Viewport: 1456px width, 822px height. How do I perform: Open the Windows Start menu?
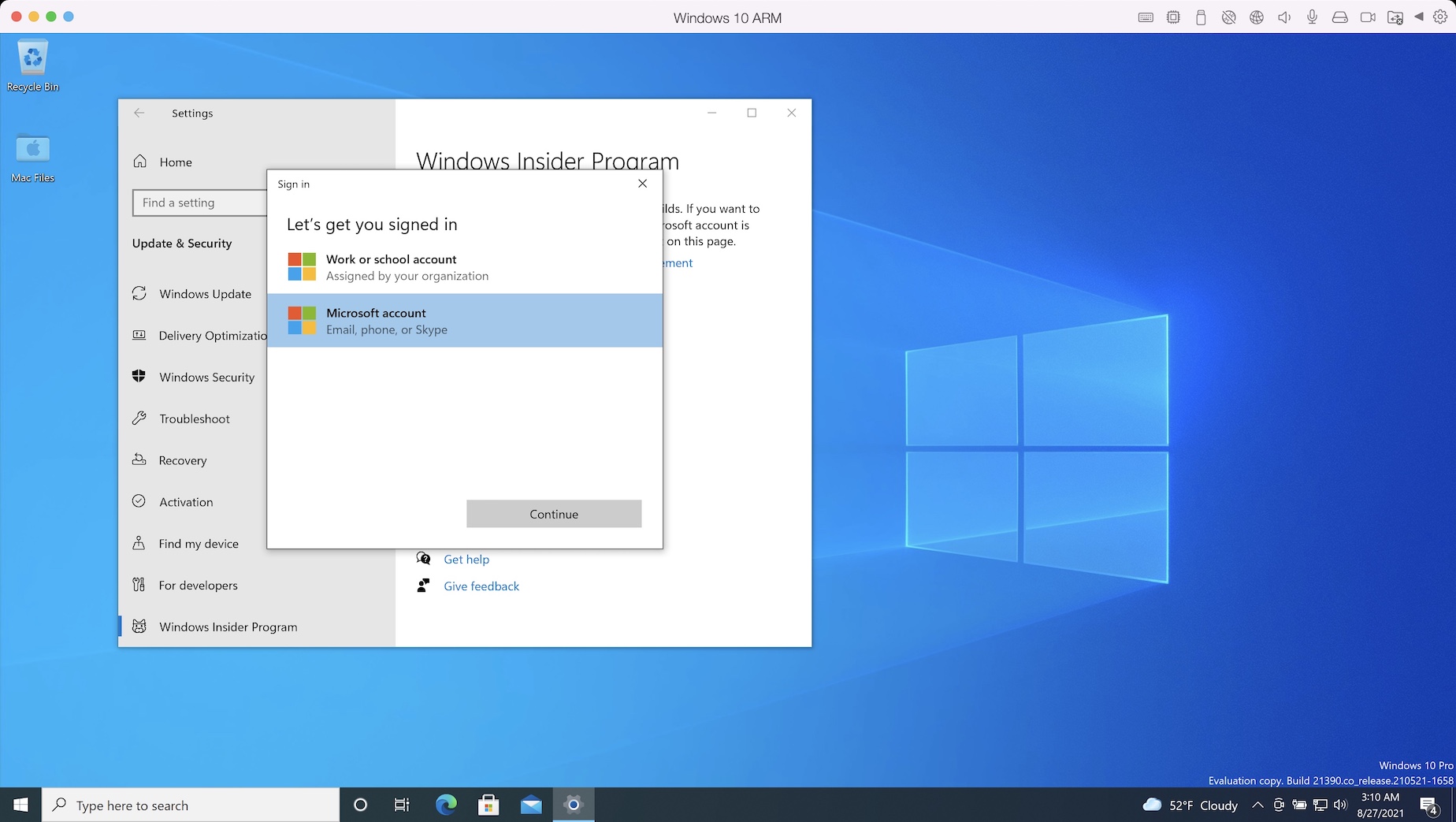pyautogui.click(x=21, y=805)
